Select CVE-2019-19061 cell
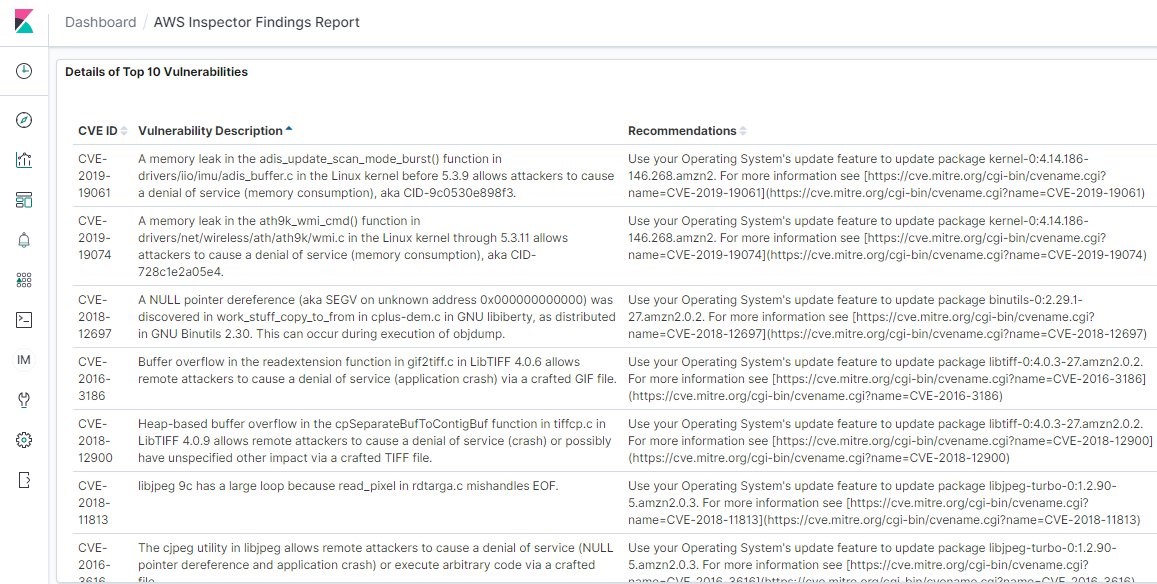 [94, 176]
